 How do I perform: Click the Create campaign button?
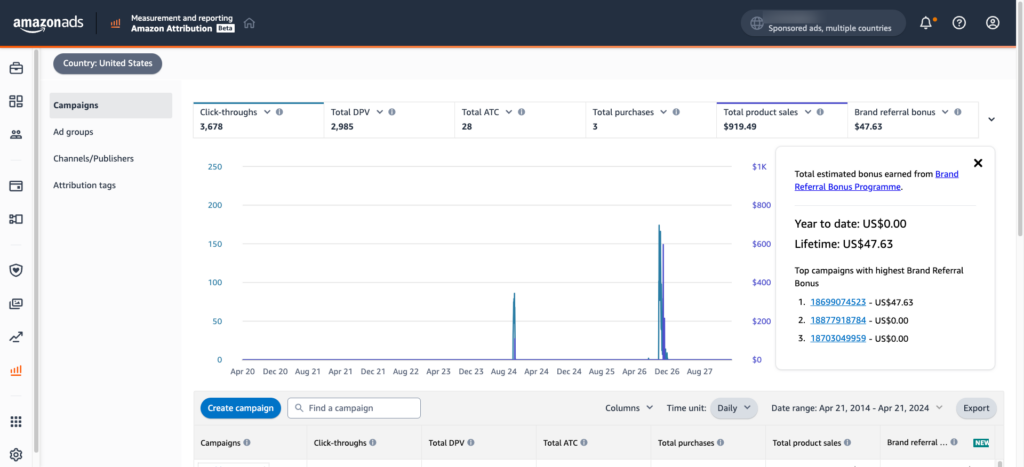point(240,408)
